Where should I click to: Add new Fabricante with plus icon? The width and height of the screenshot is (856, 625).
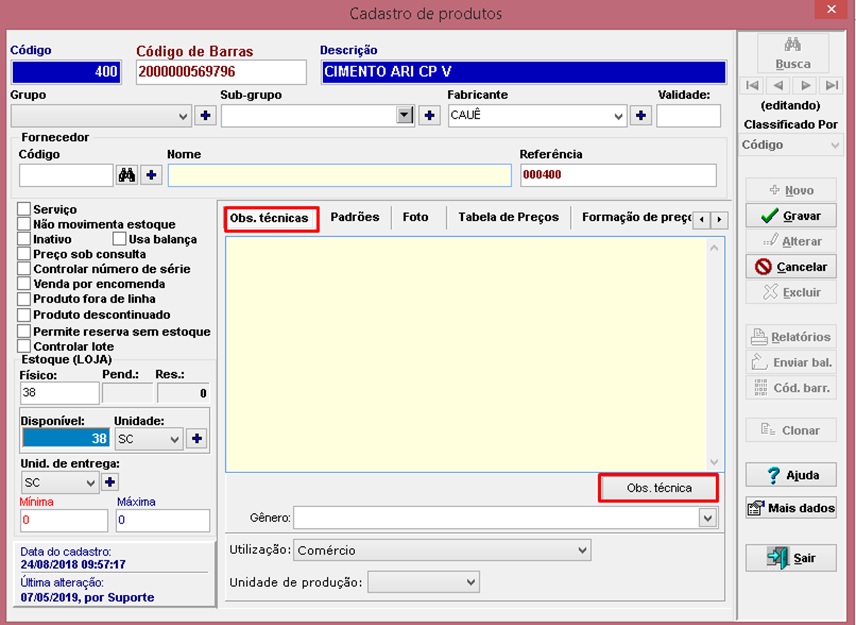[641, 116]
